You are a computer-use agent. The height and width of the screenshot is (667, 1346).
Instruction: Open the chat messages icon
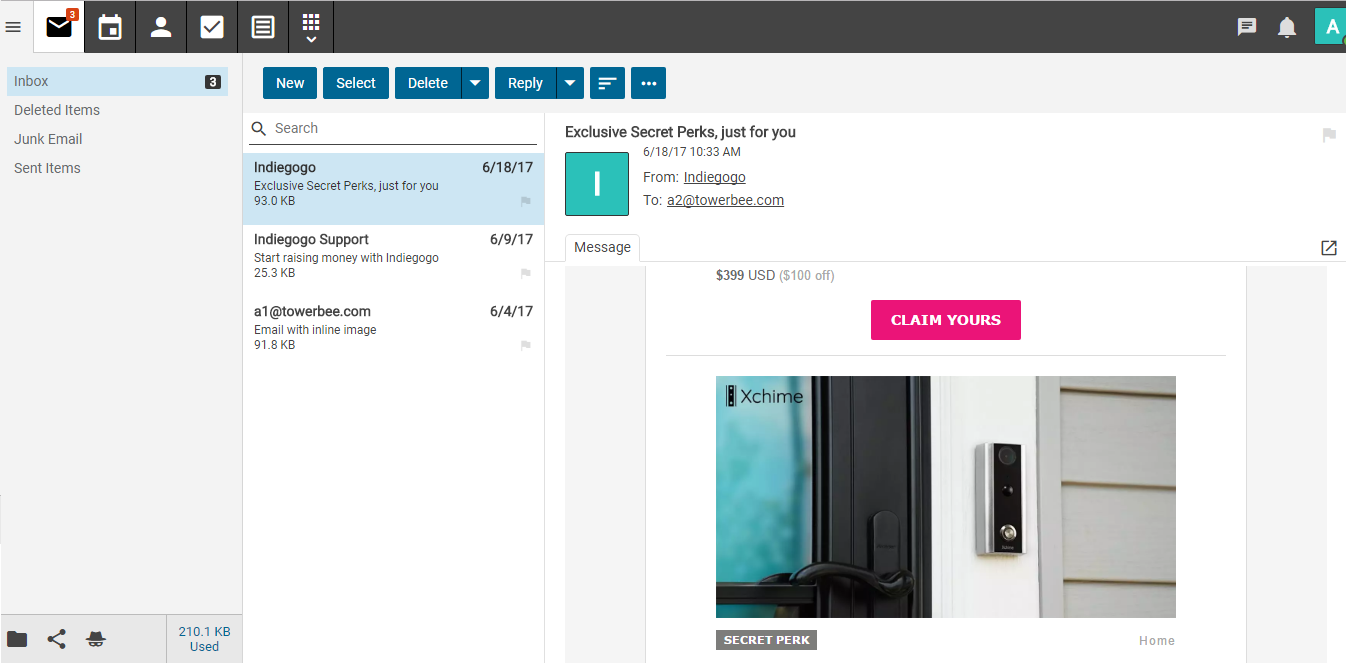click(x=1247, y=27)
